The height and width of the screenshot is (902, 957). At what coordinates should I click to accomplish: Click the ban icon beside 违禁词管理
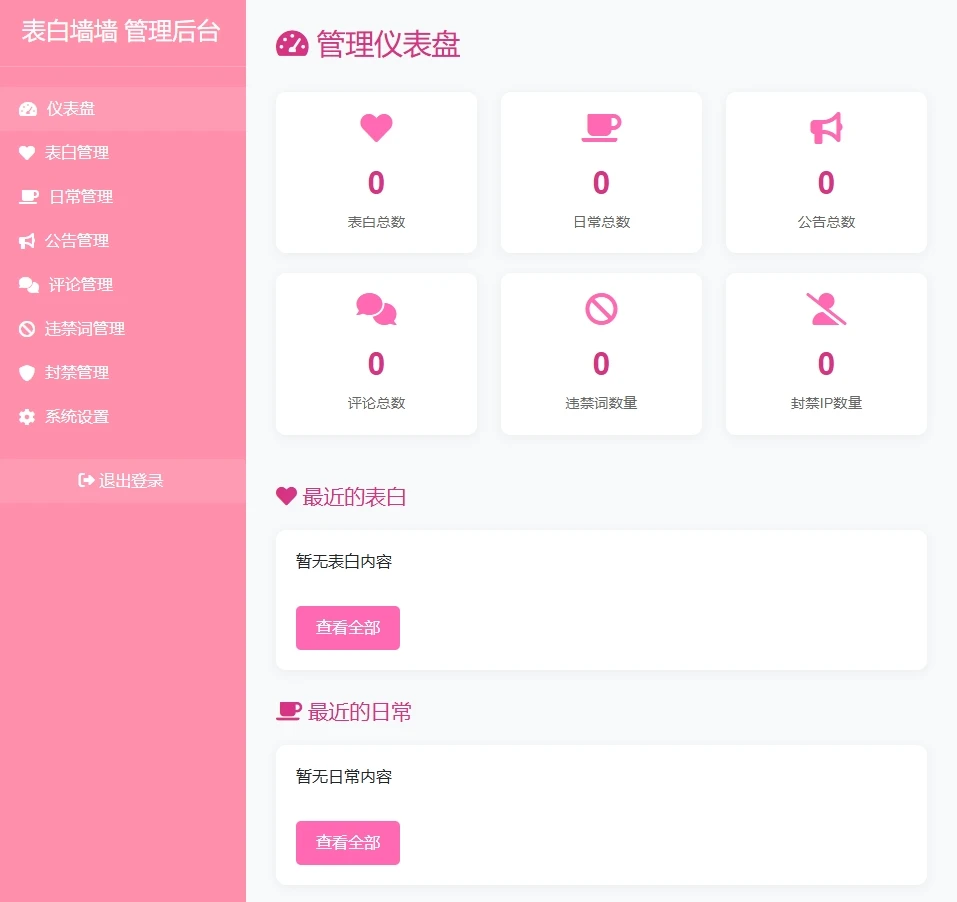coord(27,329)
